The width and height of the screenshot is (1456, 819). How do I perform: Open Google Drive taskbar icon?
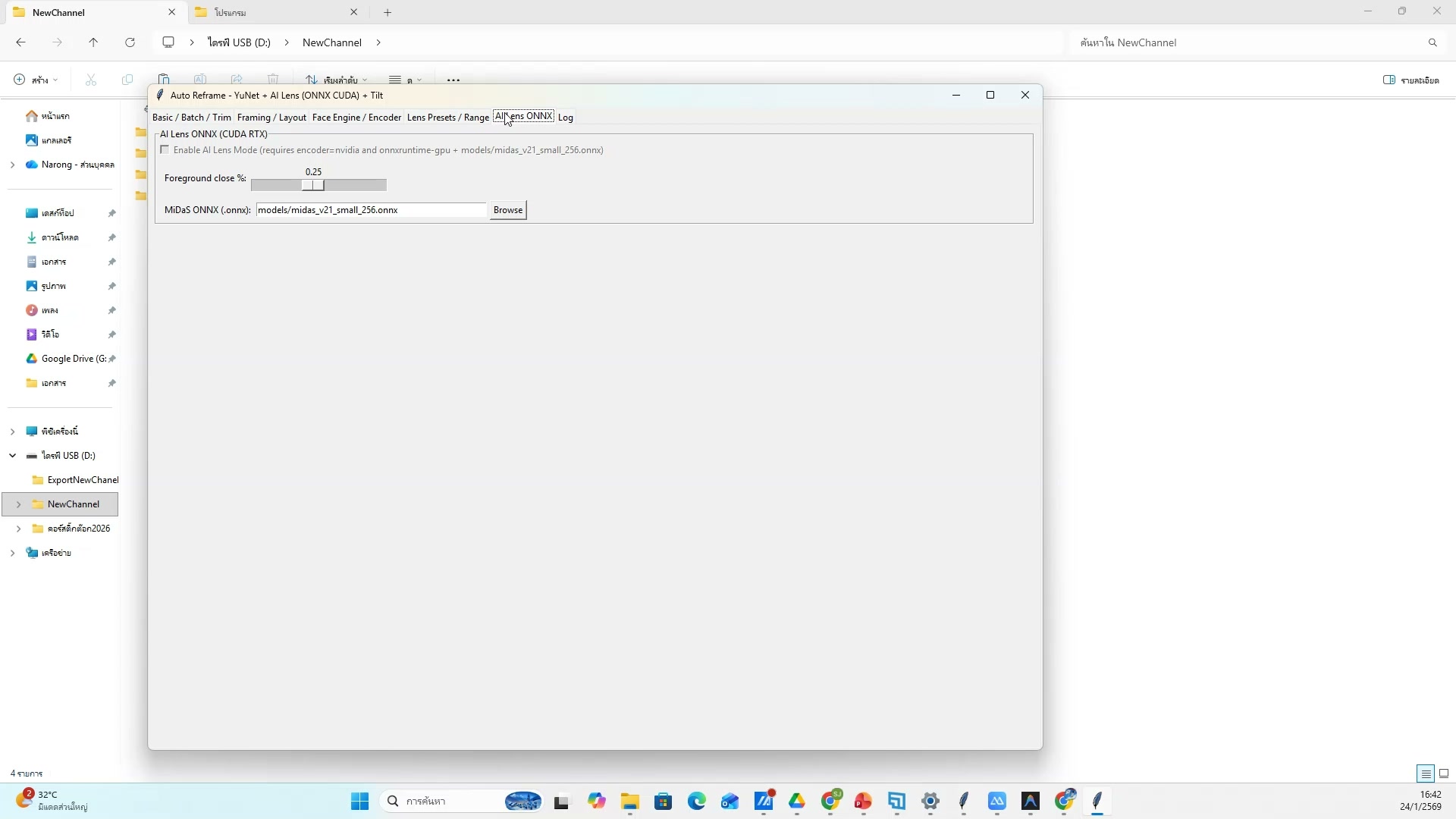(x=796, y=801)
